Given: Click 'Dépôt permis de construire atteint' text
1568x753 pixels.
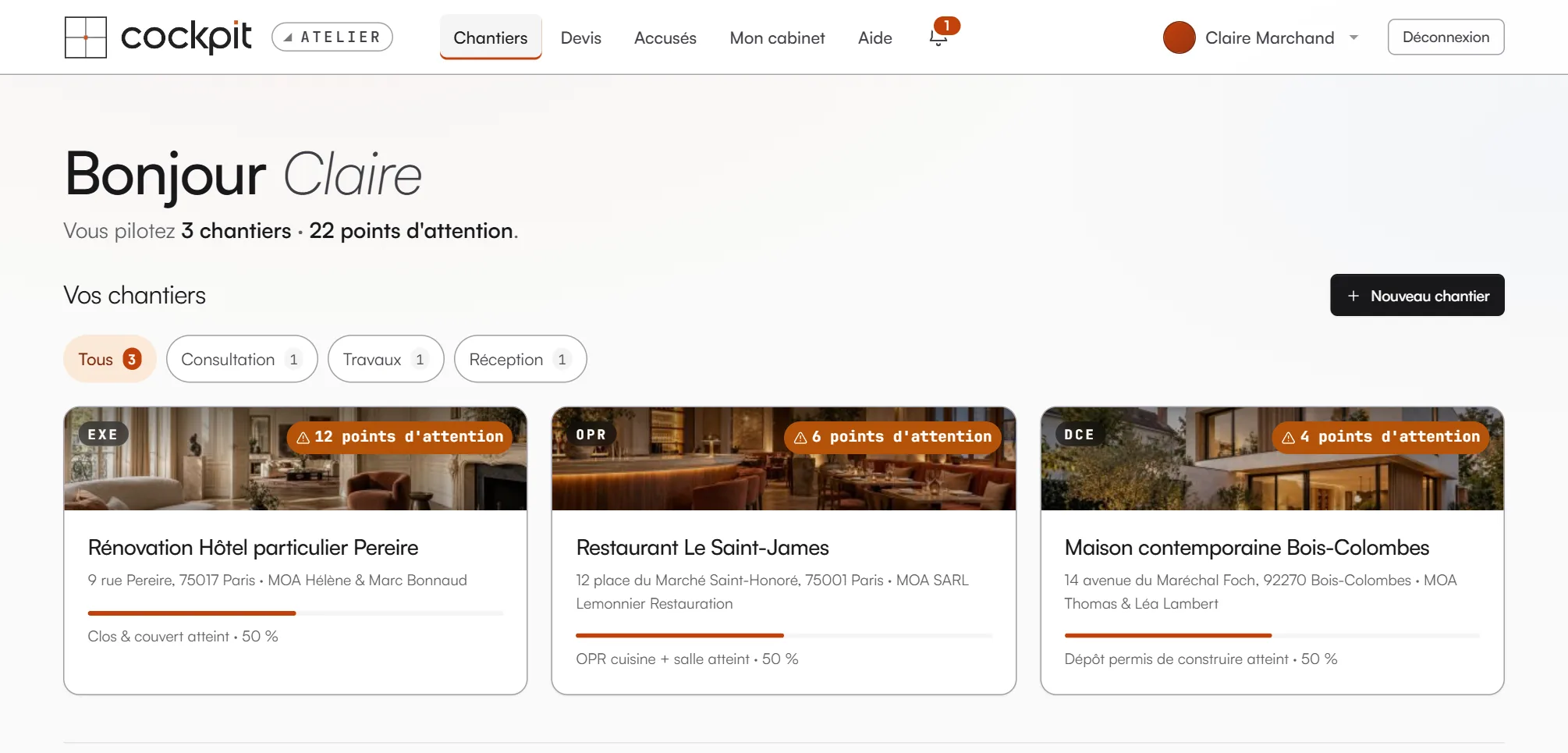Looking at the screenshot, I should point(1176,659).
